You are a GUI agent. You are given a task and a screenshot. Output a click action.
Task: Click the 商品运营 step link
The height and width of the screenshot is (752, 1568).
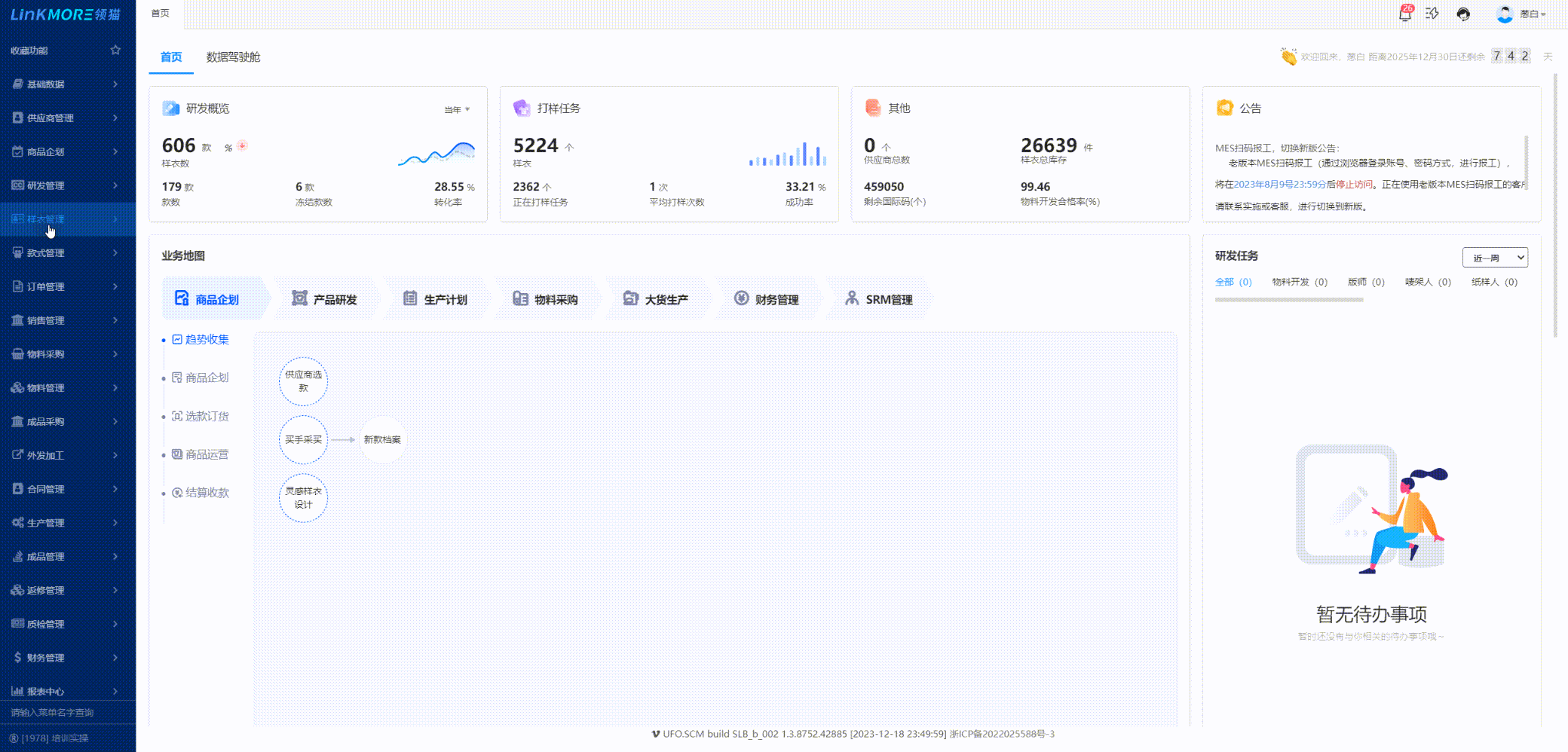click(x=207, y=454)
